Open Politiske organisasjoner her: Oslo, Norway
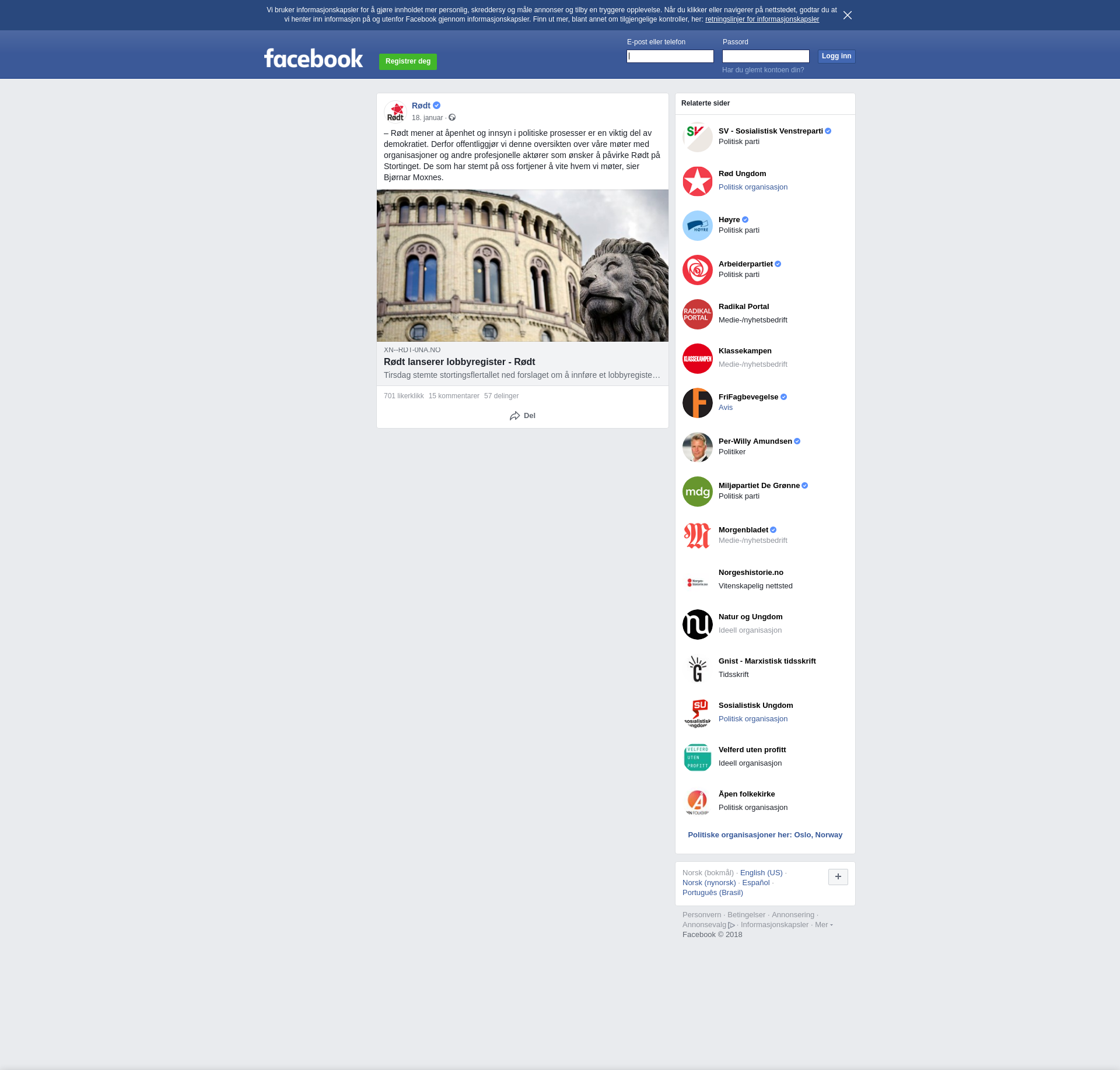Screen dimensions: 1120x1070 (x=765, y=835)
